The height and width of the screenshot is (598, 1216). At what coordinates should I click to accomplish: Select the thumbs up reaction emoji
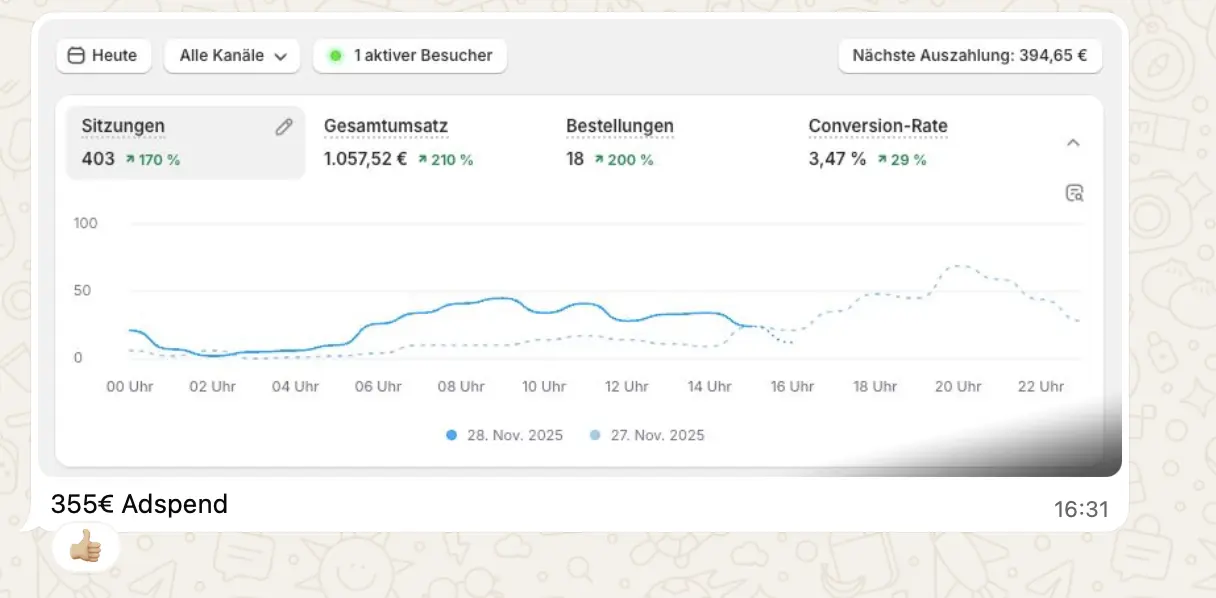86,548
